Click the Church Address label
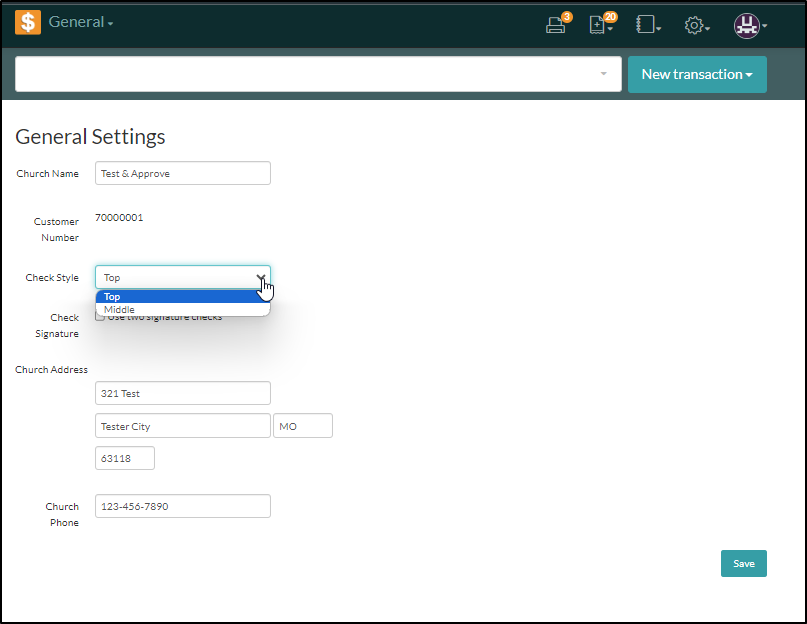 click(51, 370)
